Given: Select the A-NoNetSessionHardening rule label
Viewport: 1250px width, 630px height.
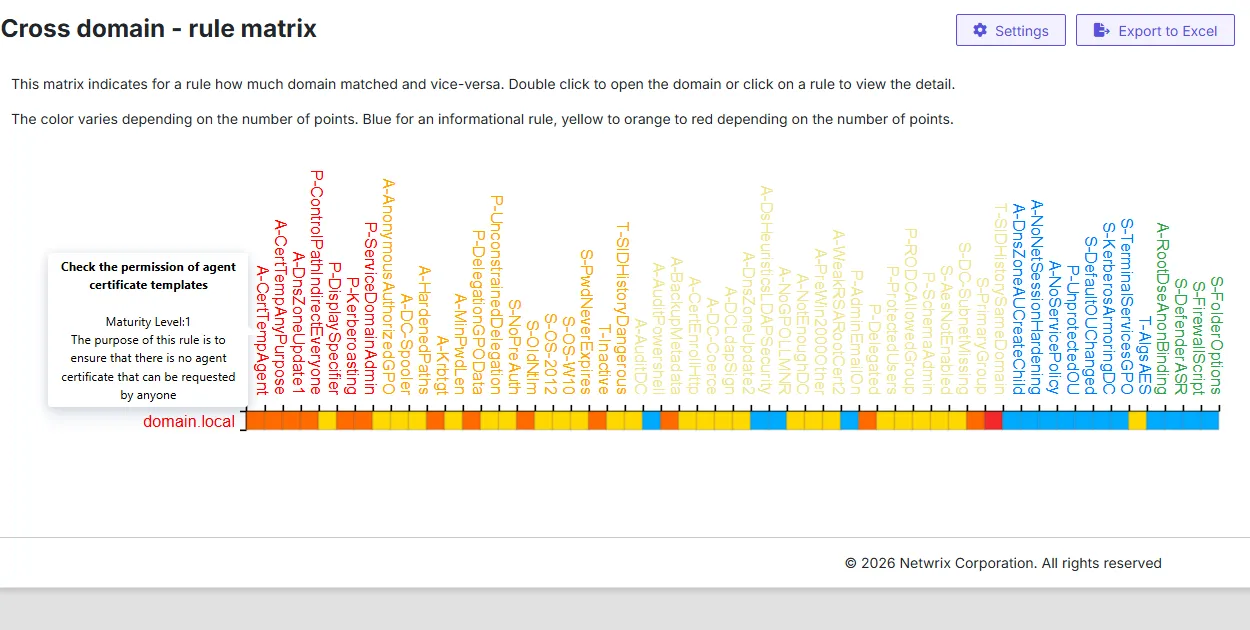Looking at the screenshot, I should pyautogui.click(x=1036, y=297).
